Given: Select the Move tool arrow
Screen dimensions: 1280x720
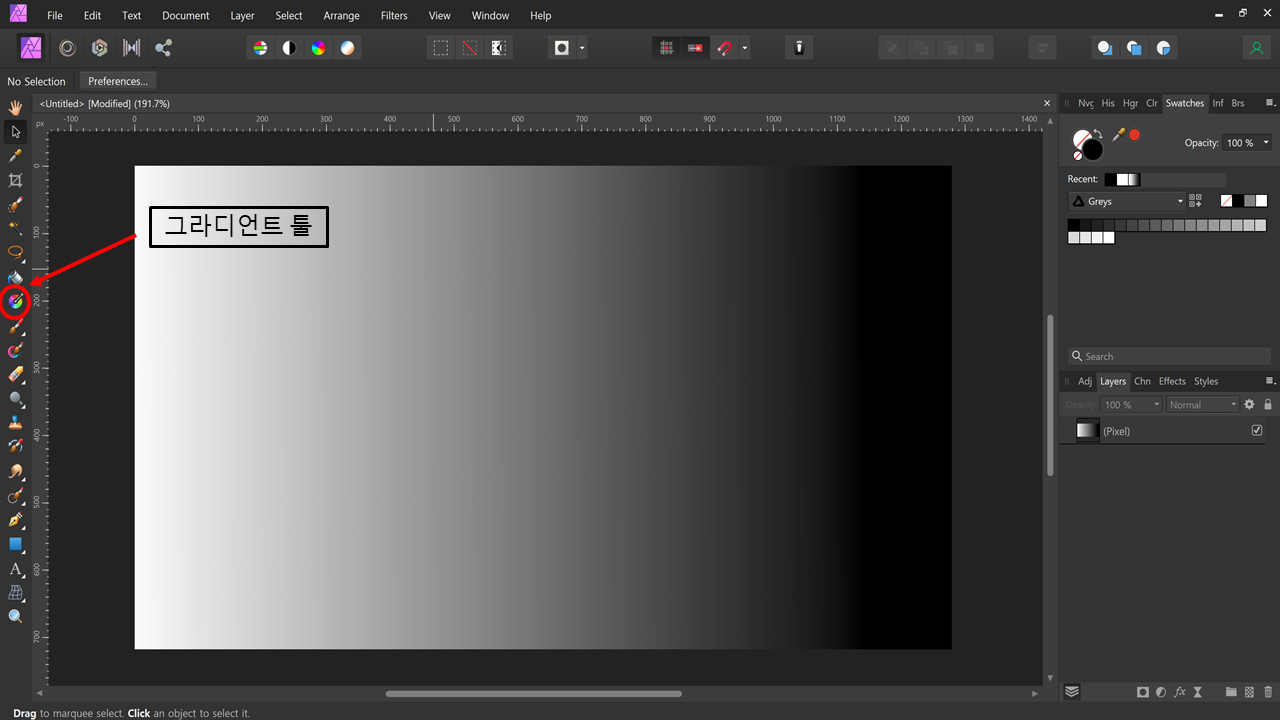Looking at the screenshot, I should (15, 131).
